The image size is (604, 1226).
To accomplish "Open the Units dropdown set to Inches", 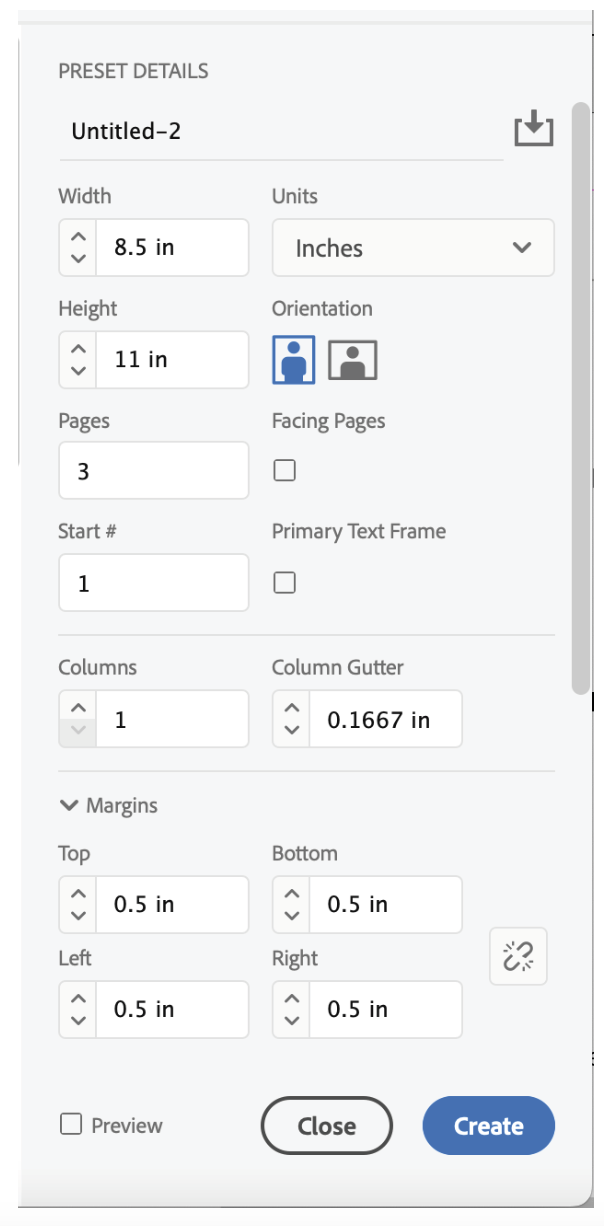I will 413,248.
